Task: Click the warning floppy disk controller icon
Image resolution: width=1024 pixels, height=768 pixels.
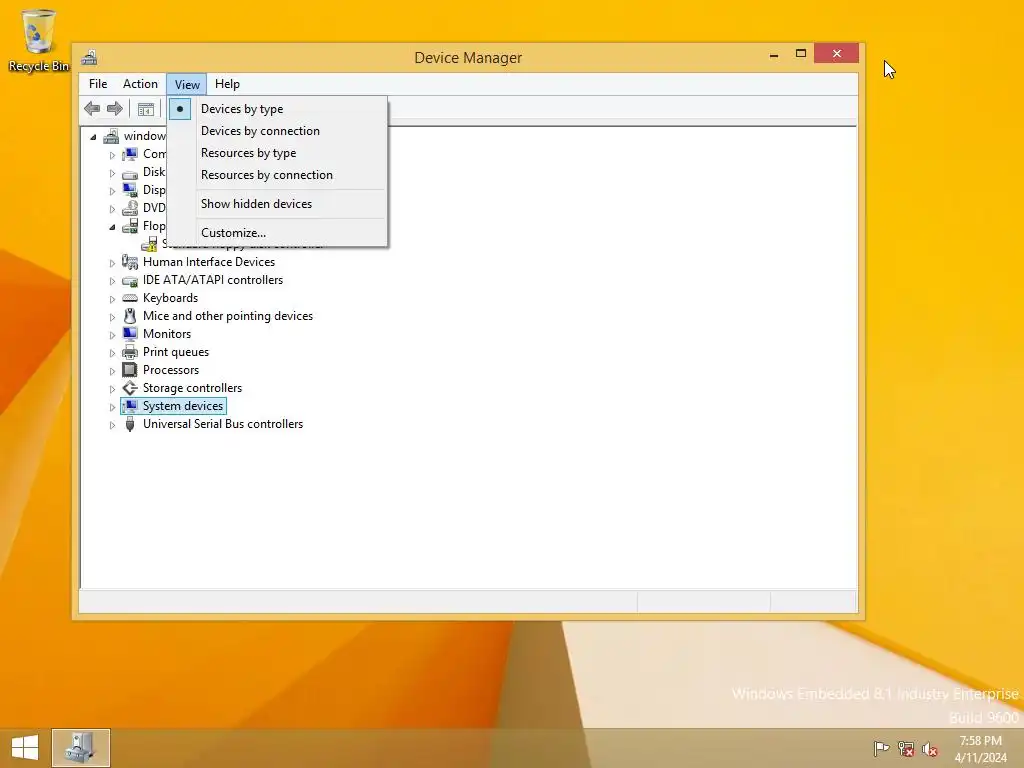Action: (x=150, y=244)
